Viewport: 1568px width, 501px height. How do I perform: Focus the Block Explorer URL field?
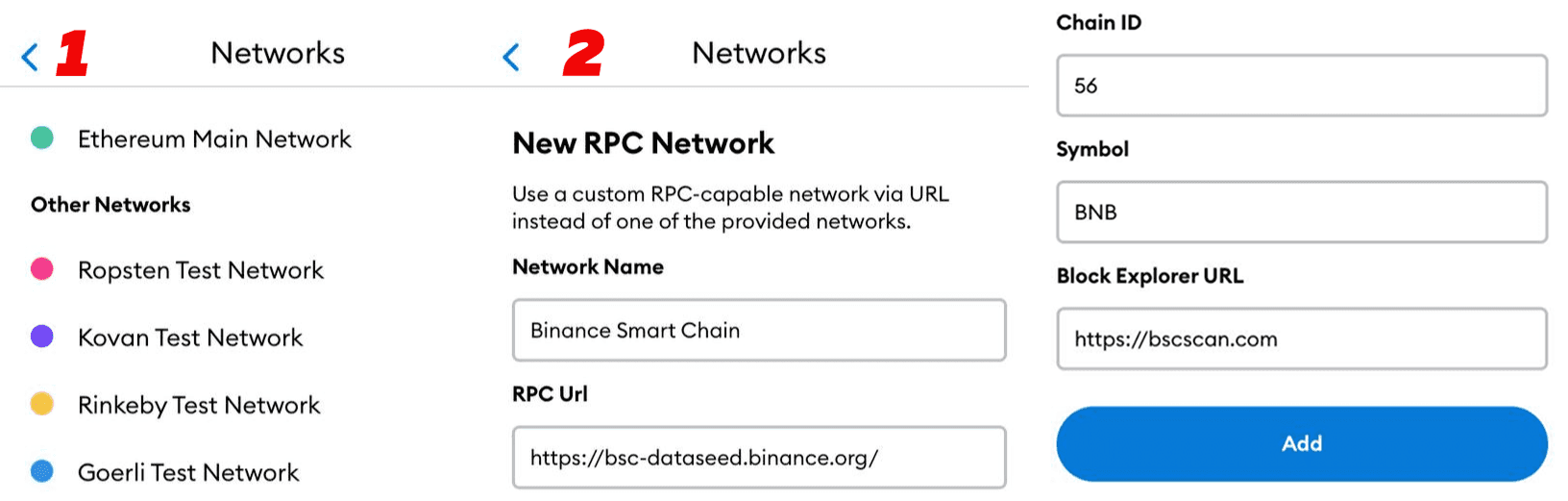1301,338
